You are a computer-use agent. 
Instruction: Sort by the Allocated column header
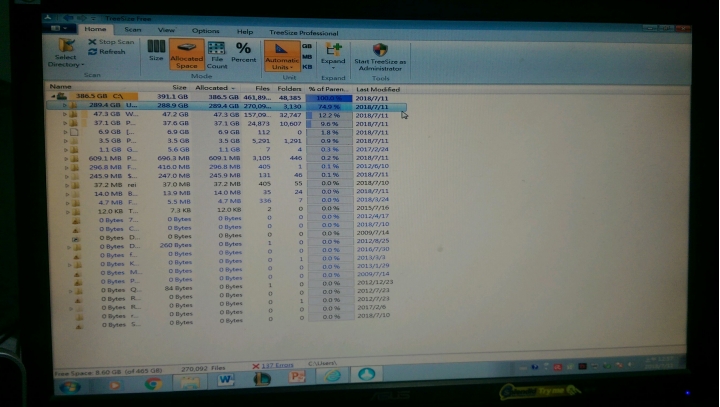(214, 88)
